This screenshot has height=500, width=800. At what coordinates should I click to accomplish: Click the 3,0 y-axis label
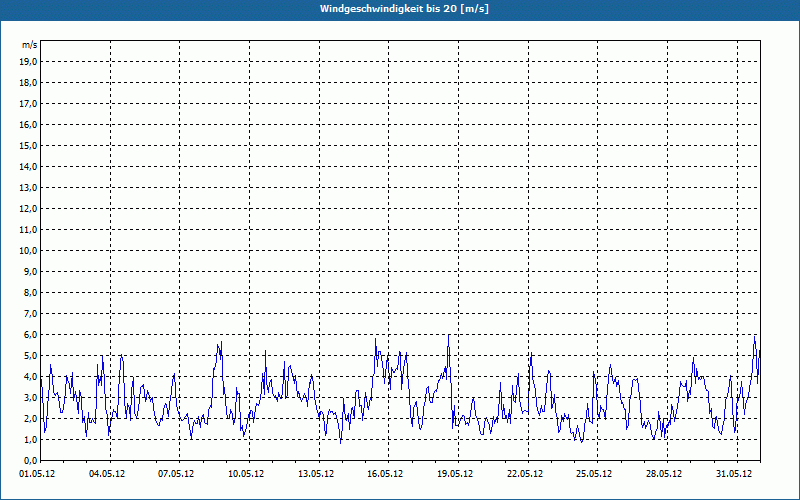point(30,397)
